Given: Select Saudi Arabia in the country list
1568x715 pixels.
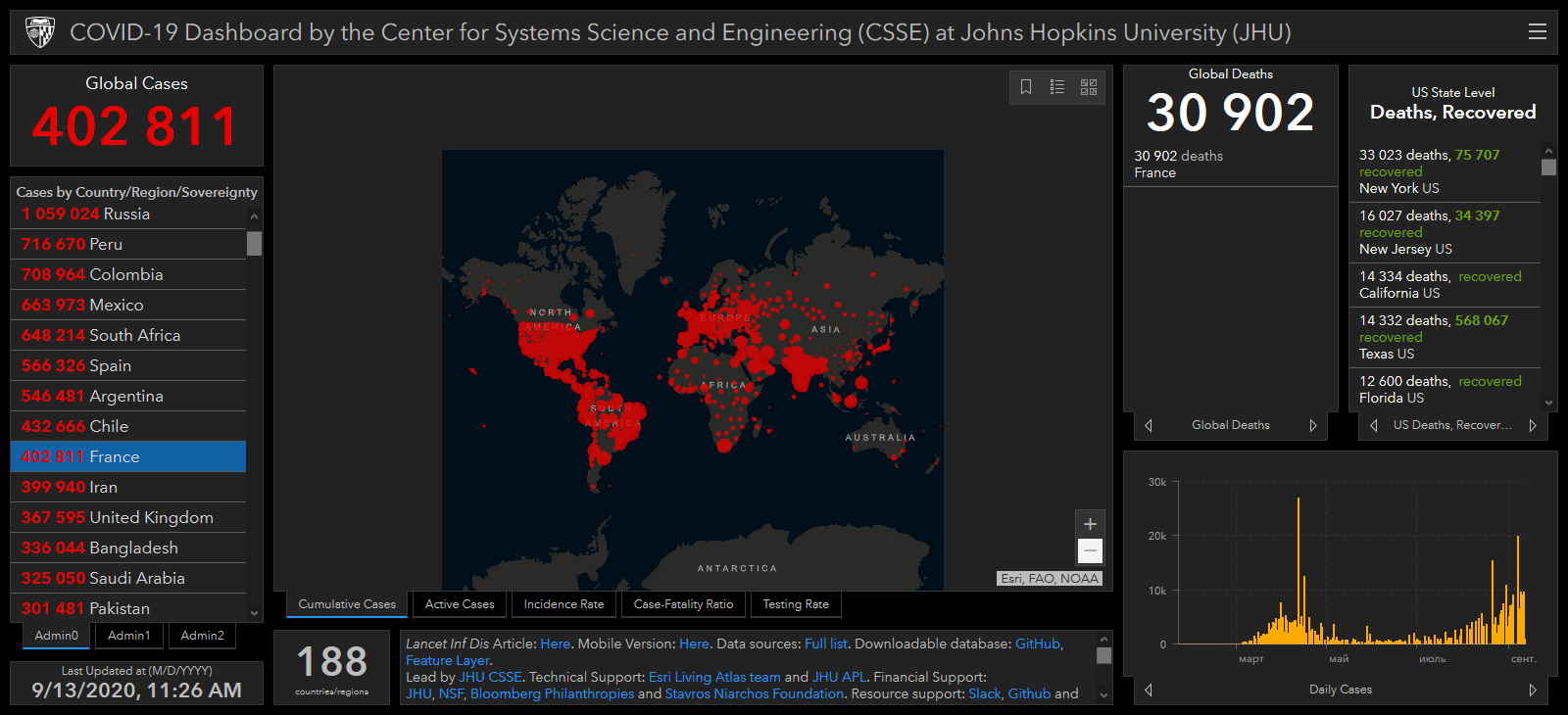Looking at the screenshot, I should coord(128,578).
